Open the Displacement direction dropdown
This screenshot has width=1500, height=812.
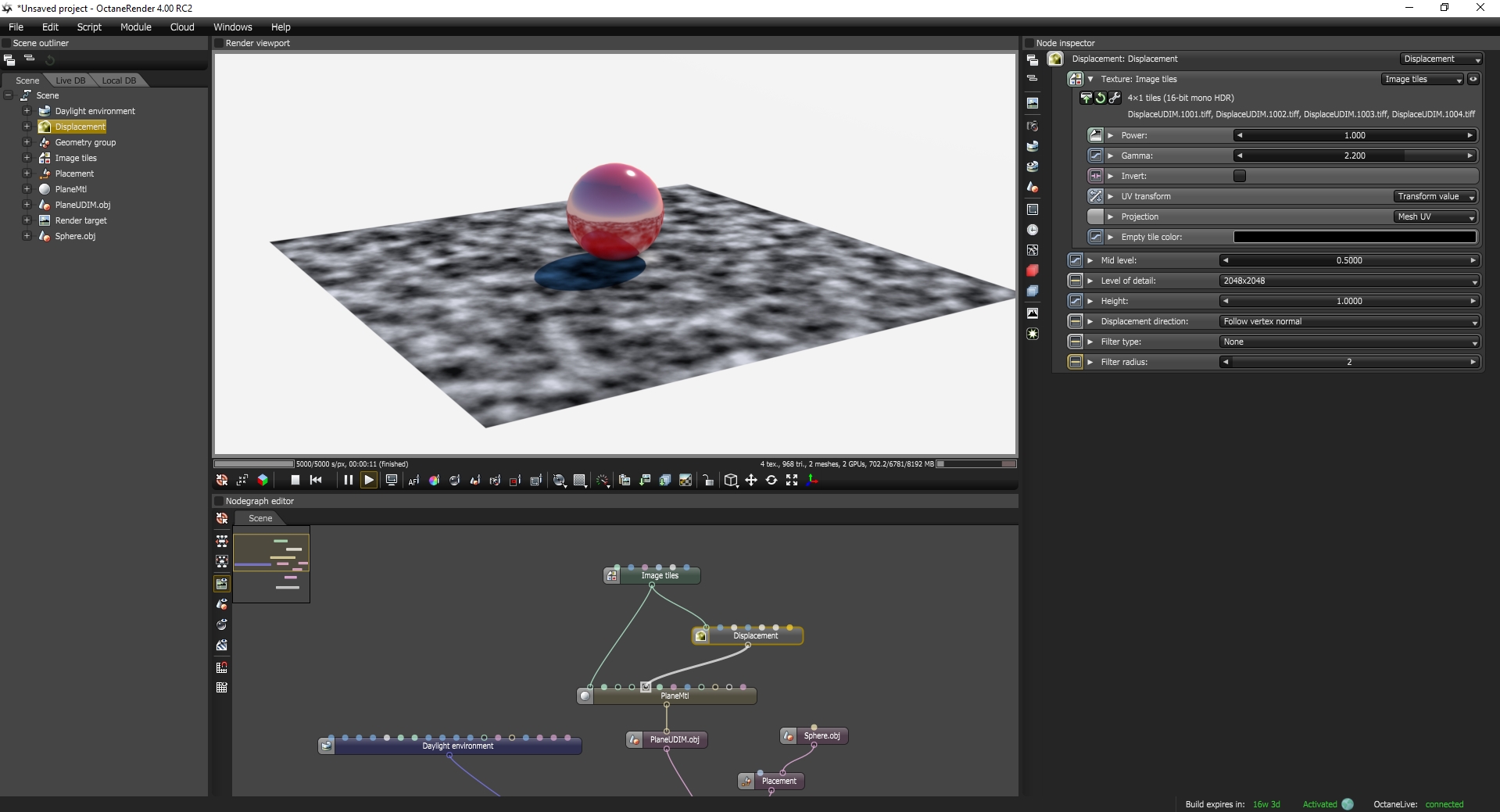(x=1349, y=321)
